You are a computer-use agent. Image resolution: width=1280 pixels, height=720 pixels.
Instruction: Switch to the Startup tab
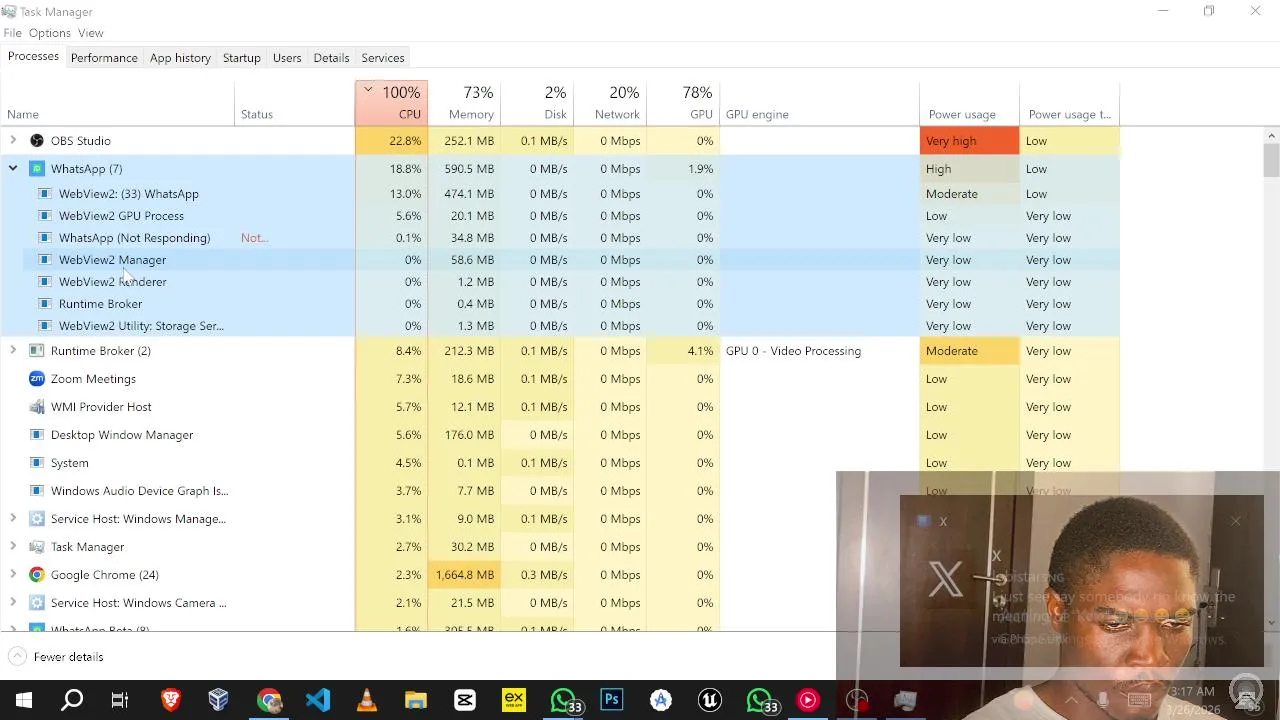point(241,58)
